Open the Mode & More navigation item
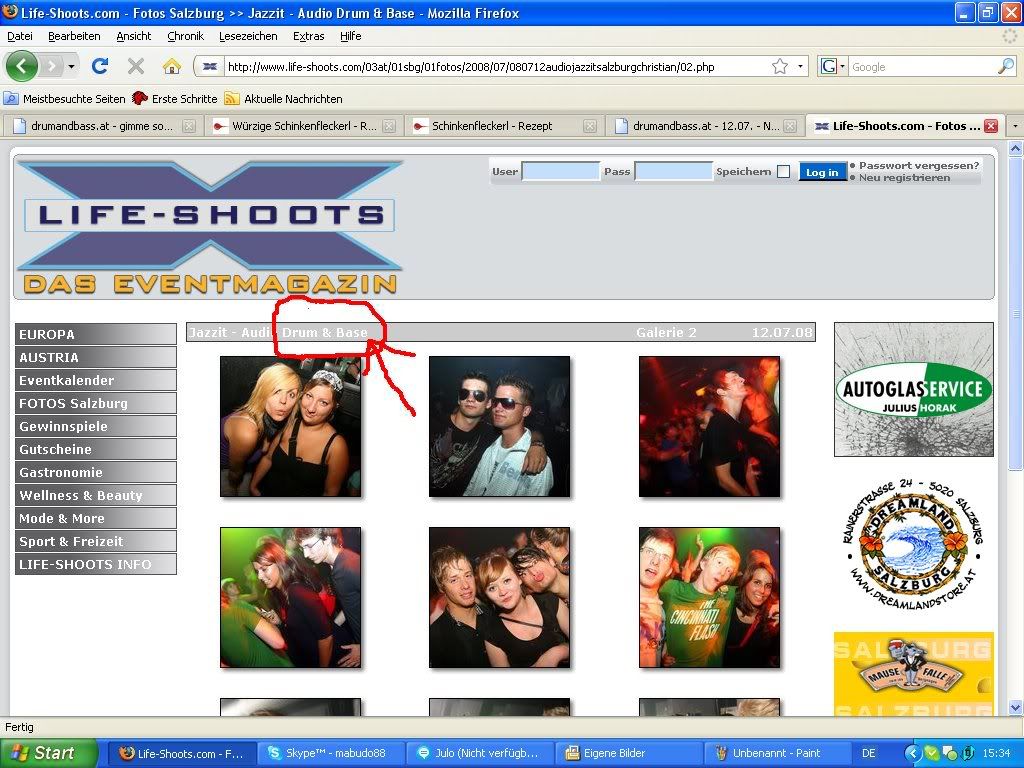Screen dimensions: 1024x768 [x=95, y=518]
